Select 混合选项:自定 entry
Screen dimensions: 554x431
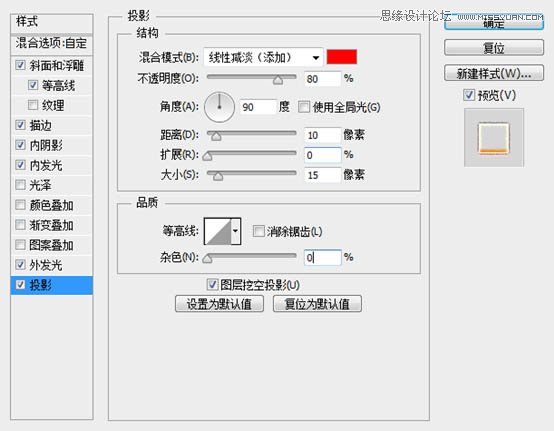click(52, 44)
